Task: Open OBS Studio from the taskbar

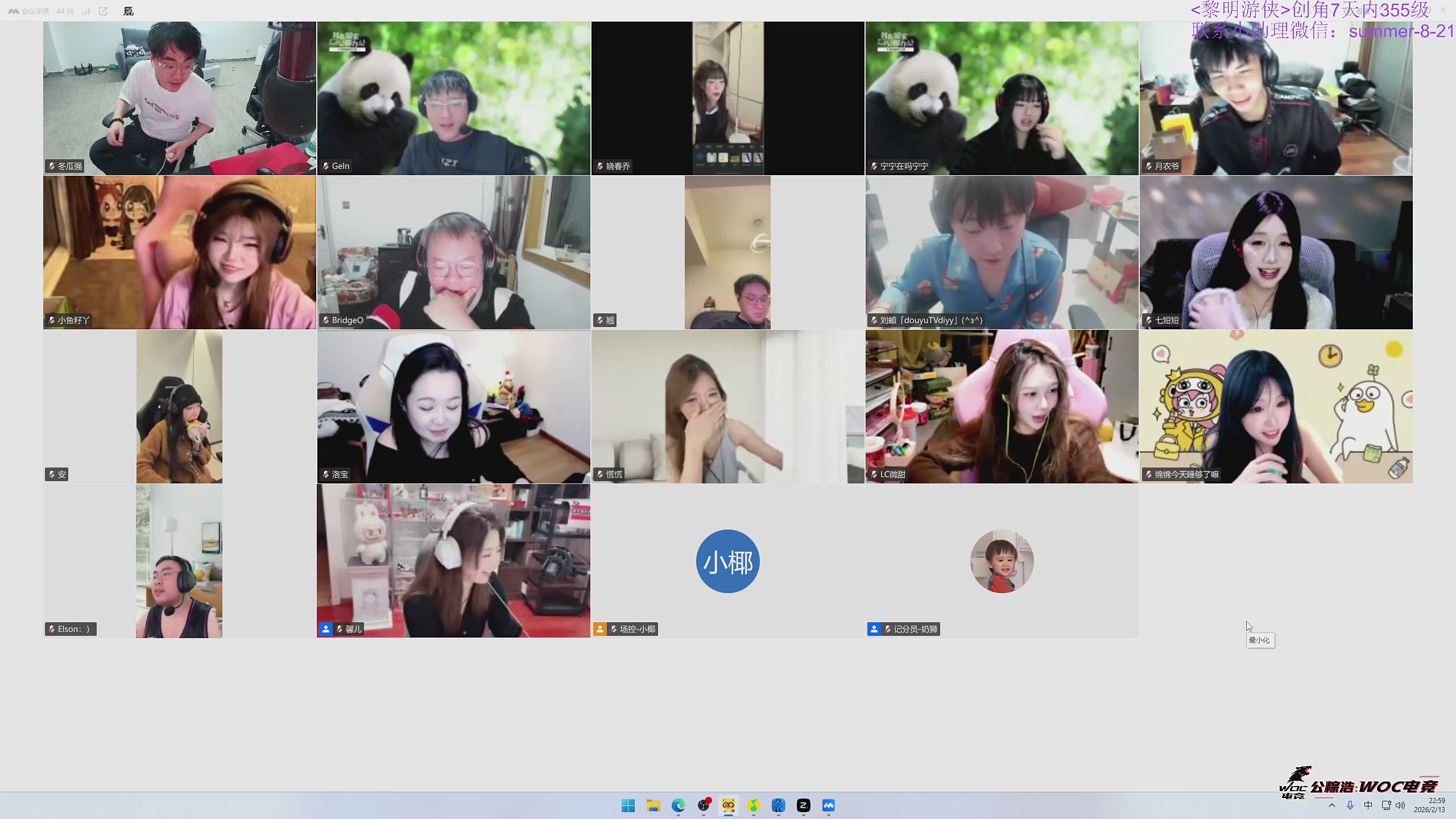Action: point(704,805)
